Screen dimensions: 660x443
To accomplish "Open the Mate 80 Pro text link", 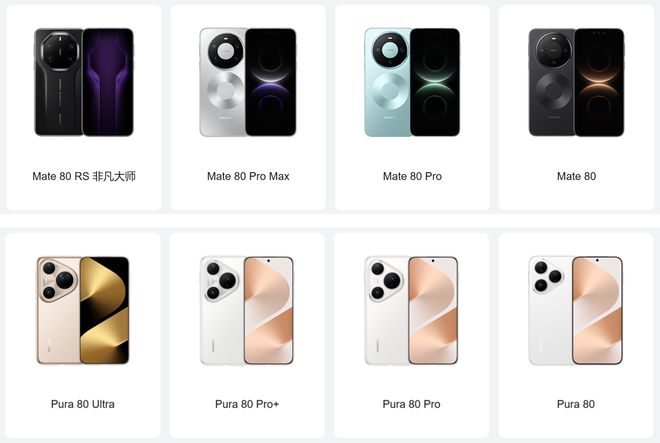I will tap(412, 176).
